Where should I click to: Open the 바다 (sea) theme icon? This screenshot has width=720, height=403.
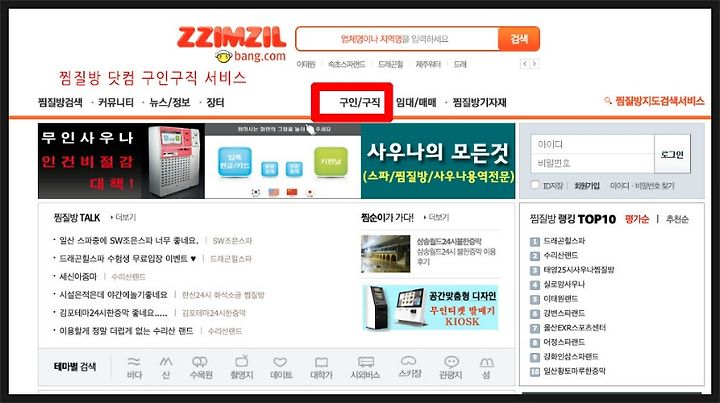(x=134, y=367)
